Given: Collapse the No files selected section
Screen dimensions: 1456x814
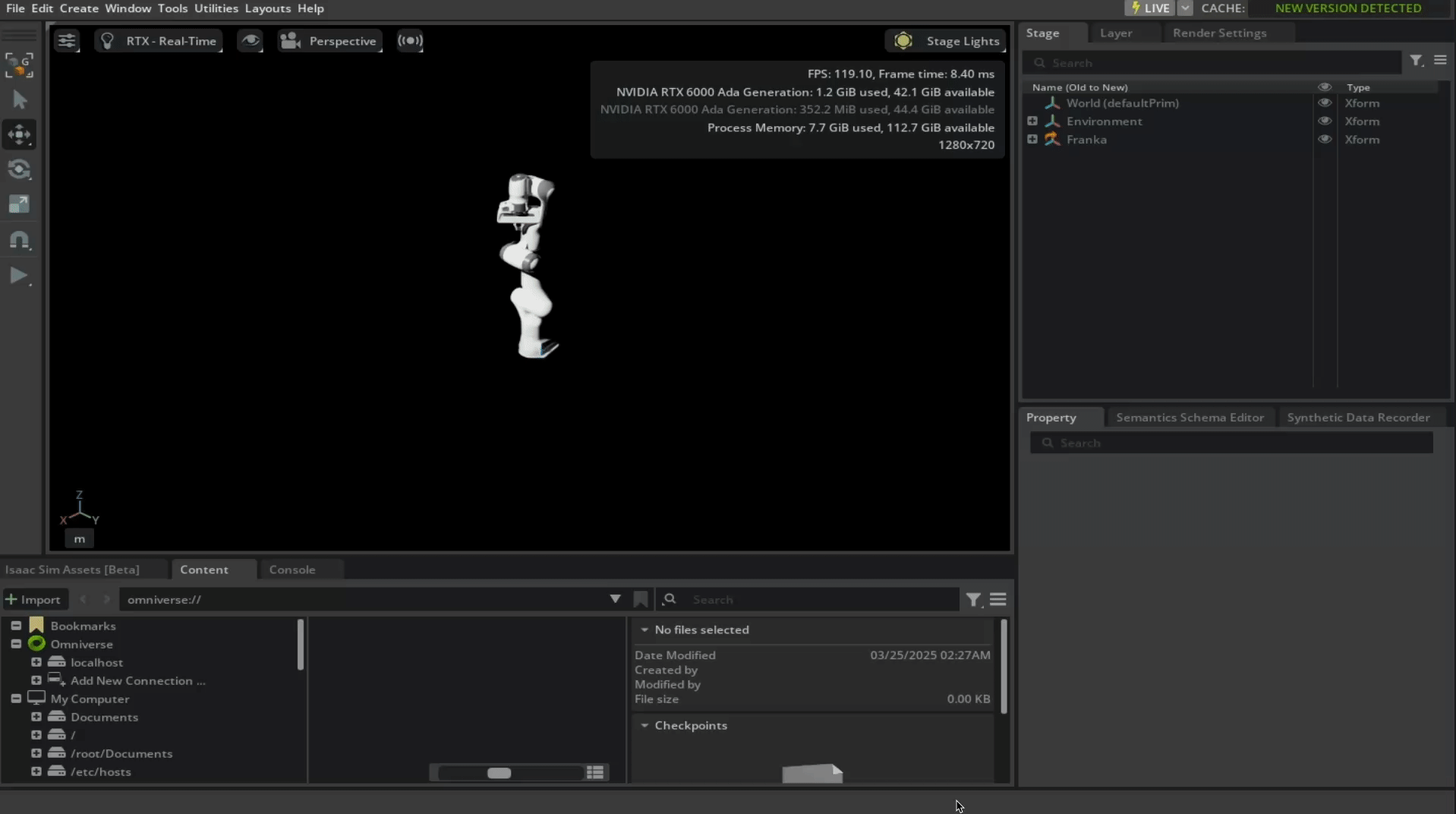Looking at the screenshot, I should click(644, 630).
